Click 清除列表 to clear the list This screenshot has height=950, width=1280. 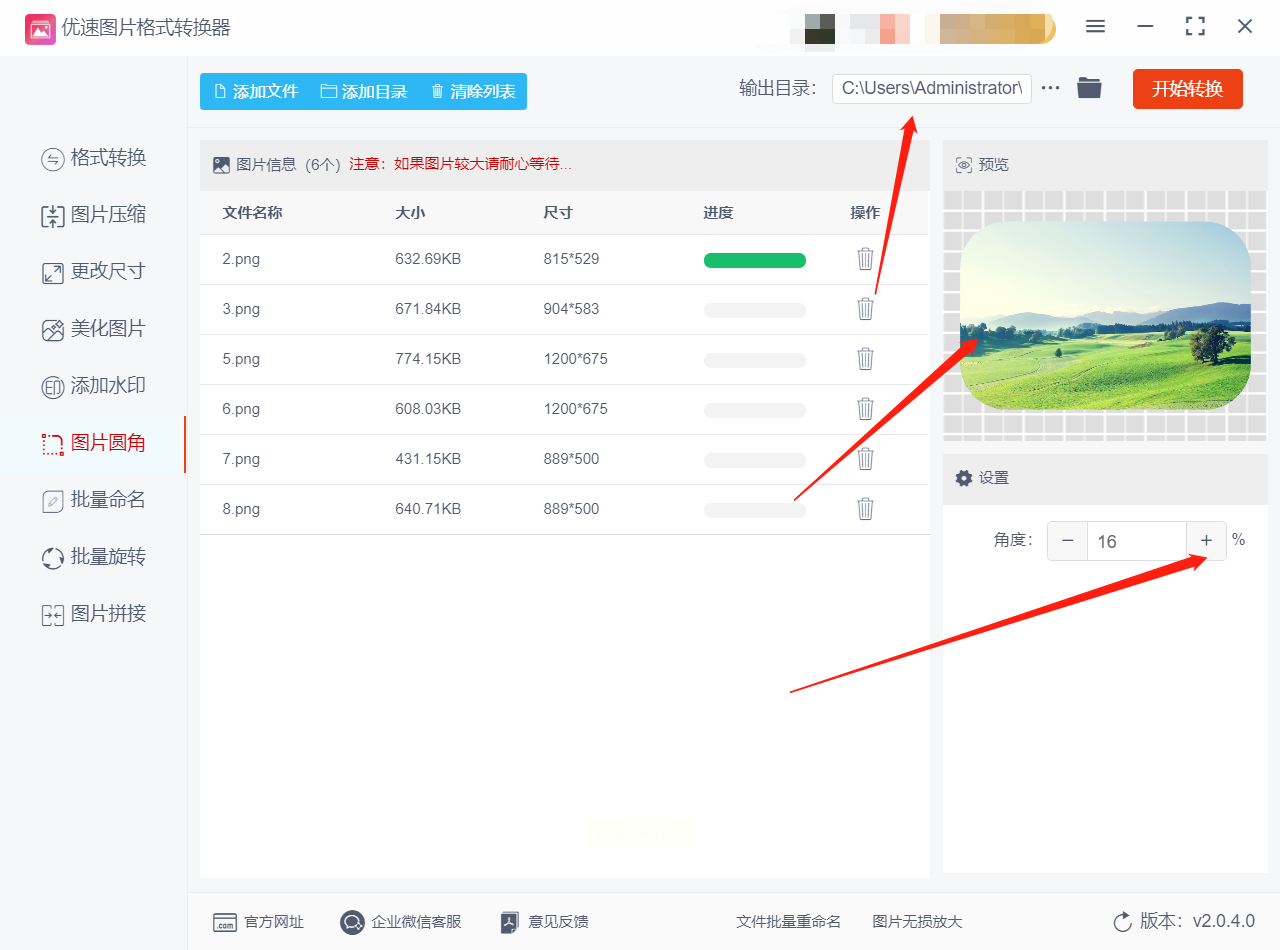coord(473,92)
